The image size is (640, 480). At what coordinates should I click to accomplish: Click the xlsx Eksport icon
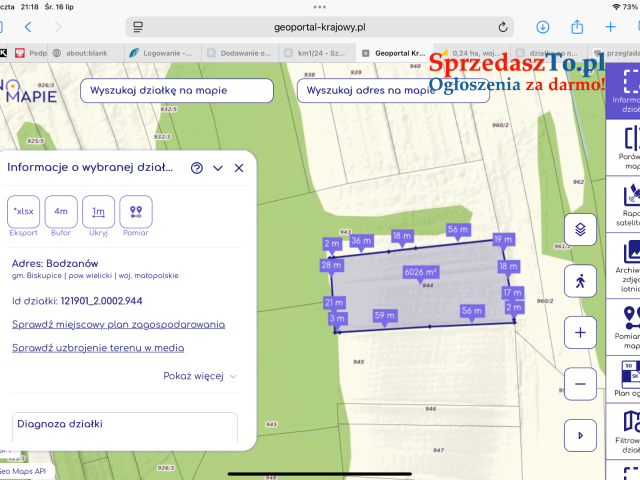click(23, 212)
